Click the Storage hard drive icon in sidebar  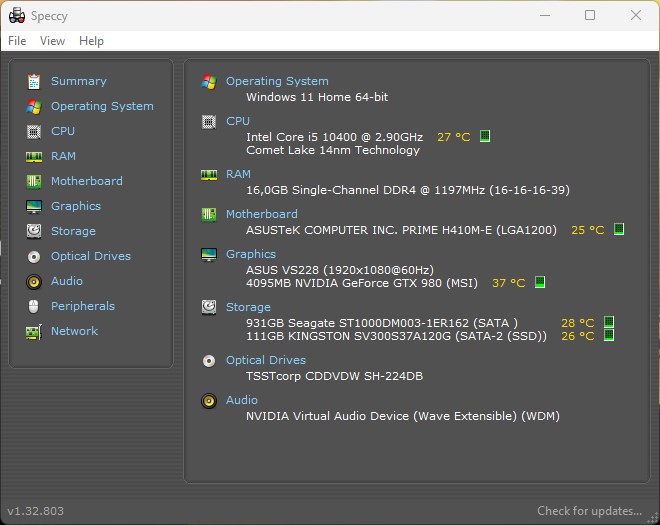coord(34,231)
